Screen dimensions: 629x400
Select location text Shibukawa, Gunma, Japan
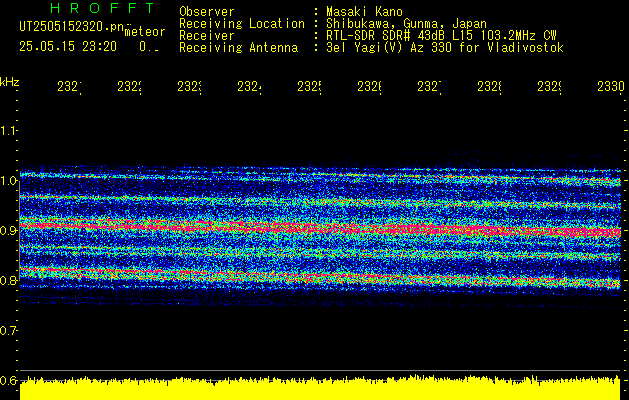point(406,24)
